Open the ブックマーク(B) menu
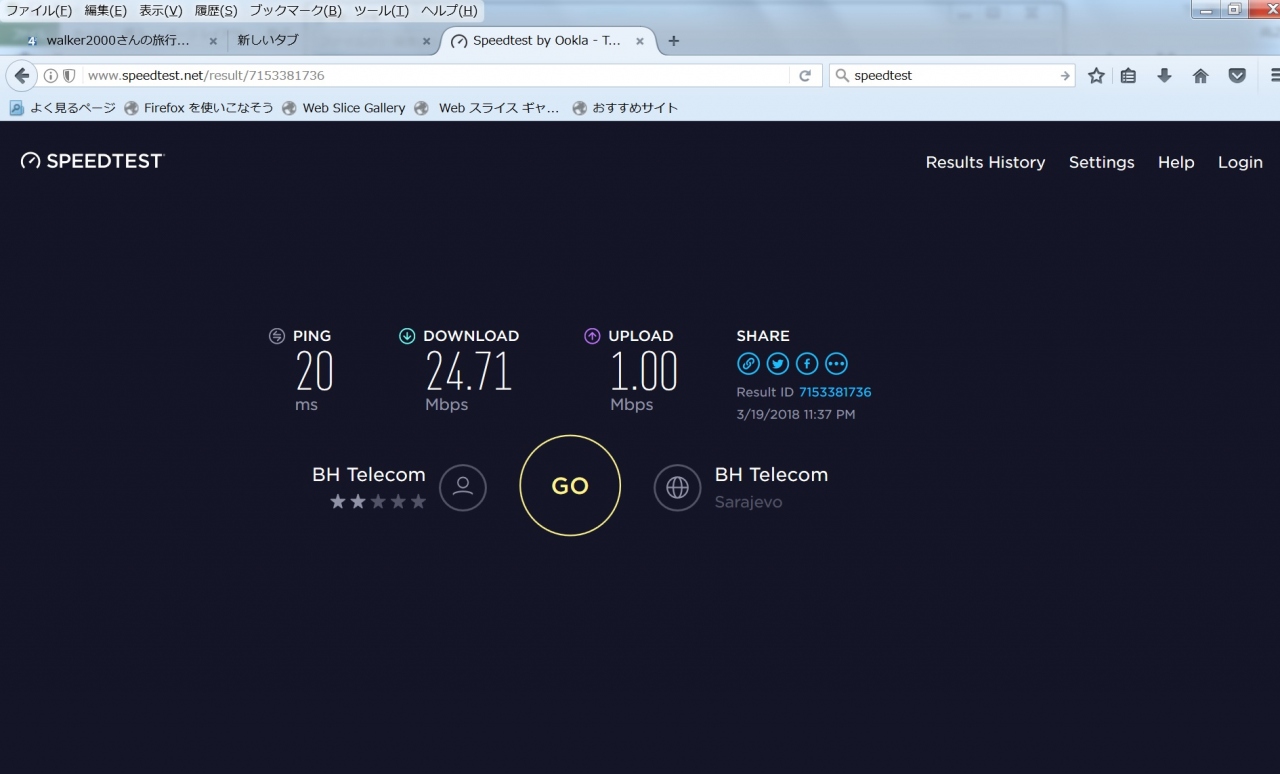Viewport: 1280px width, 774px height. point(295,10)
